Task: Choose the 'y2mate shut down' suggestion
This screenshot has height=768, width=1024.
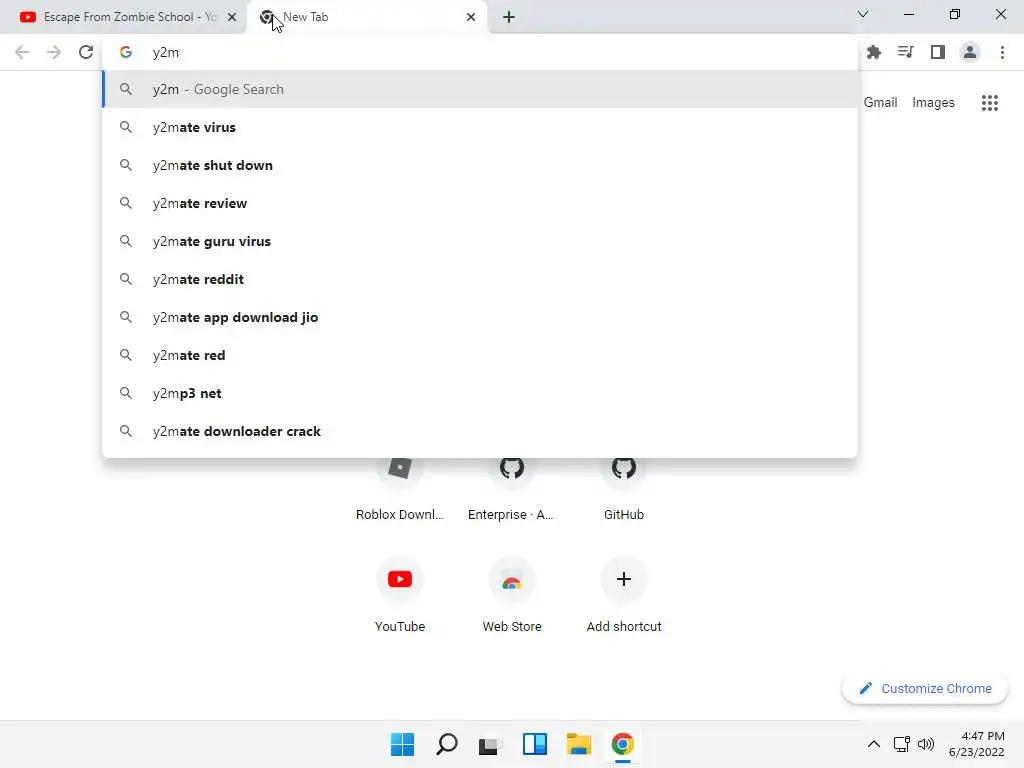Action: (x=480, y=165)
